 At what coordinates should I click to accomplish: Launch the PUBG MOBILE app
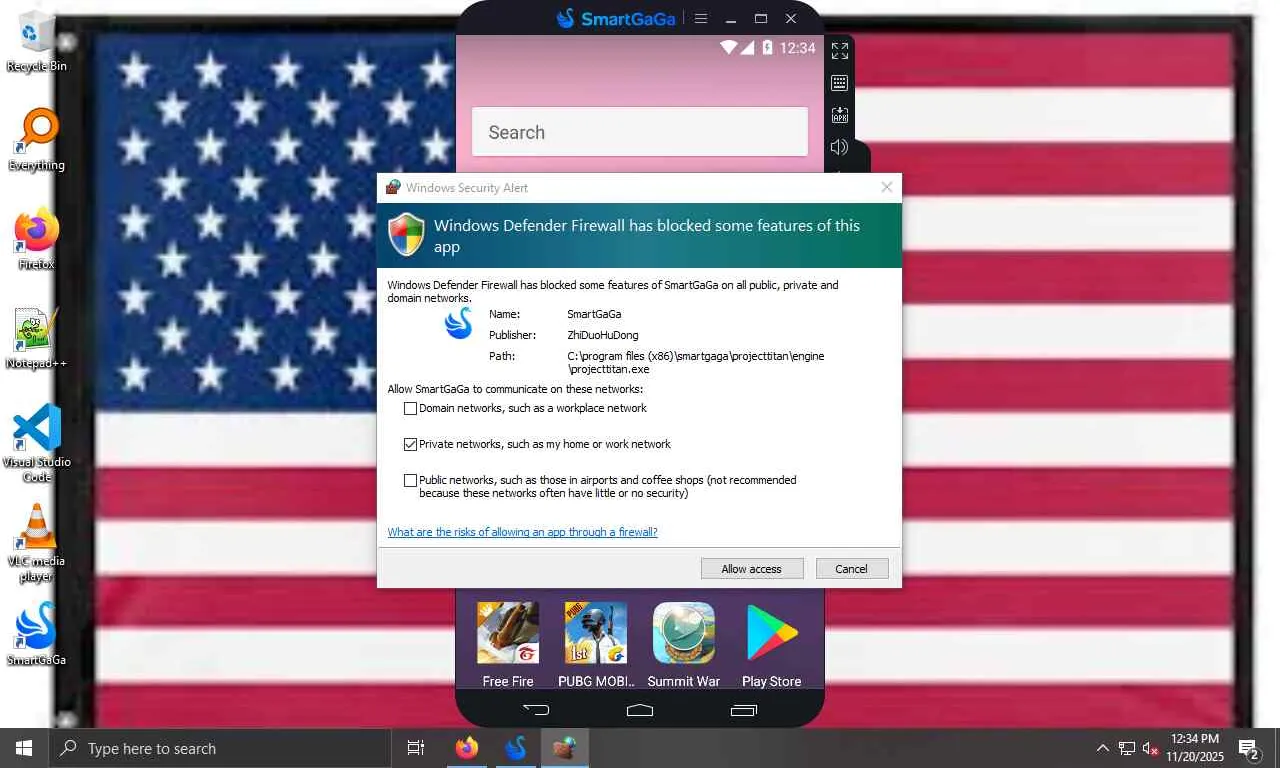(x=596, y=645)
